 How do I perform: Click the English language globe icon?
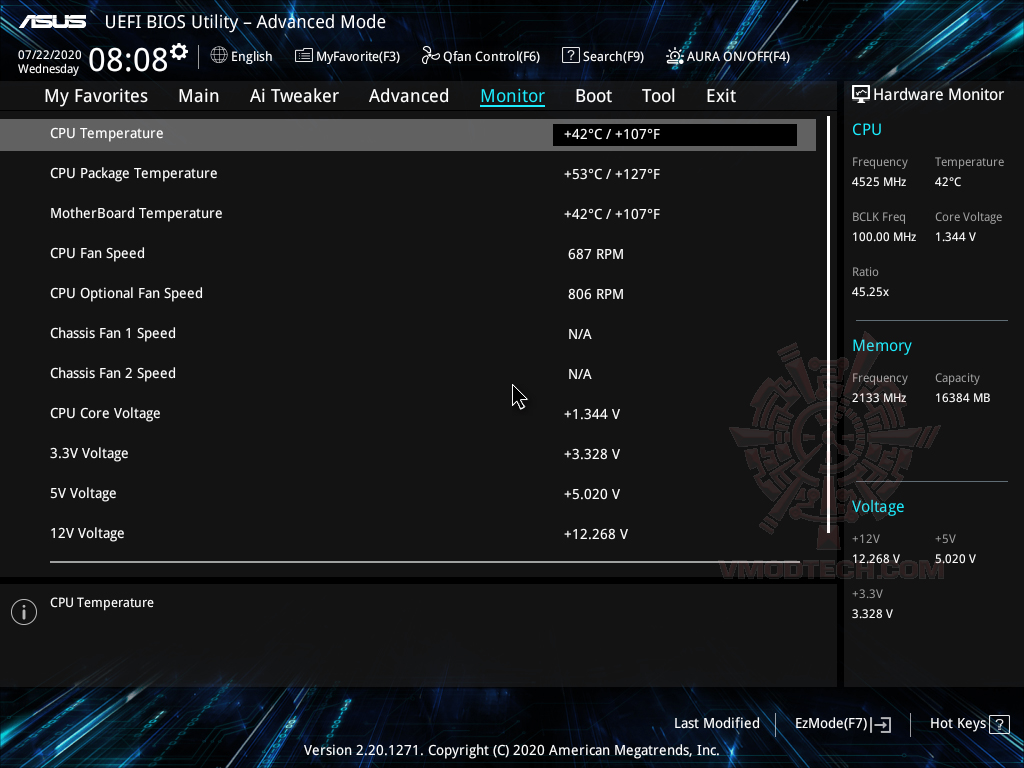(219, 56)
